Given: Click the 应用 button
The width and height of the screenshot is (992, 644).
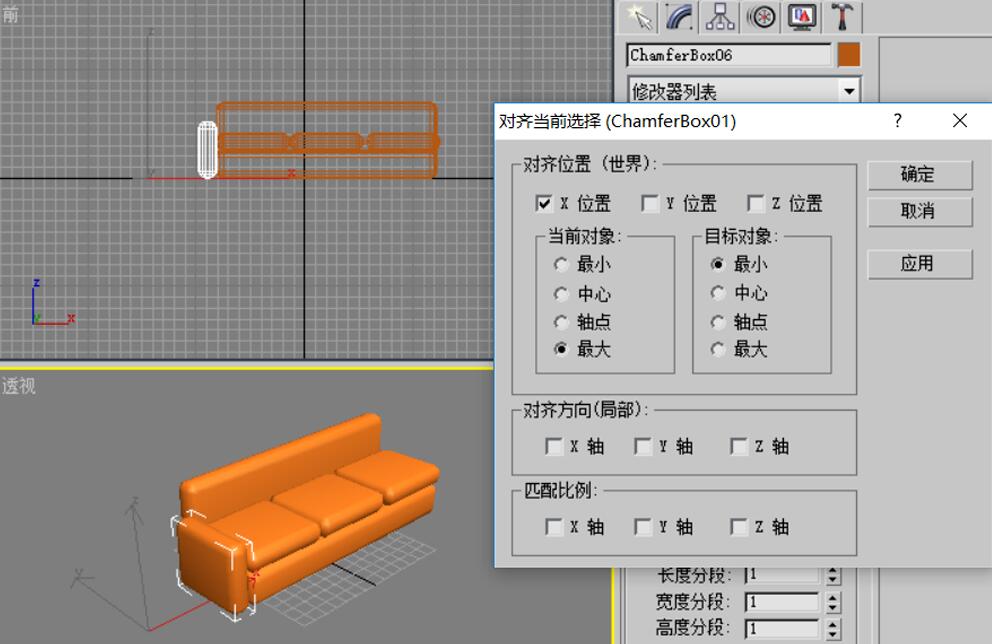Looking at the screenshot, I should [919, 263].
